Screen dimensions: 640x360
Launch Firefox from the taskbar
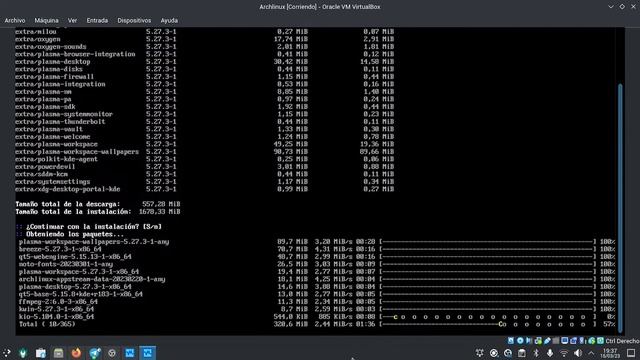click(76, 353)
